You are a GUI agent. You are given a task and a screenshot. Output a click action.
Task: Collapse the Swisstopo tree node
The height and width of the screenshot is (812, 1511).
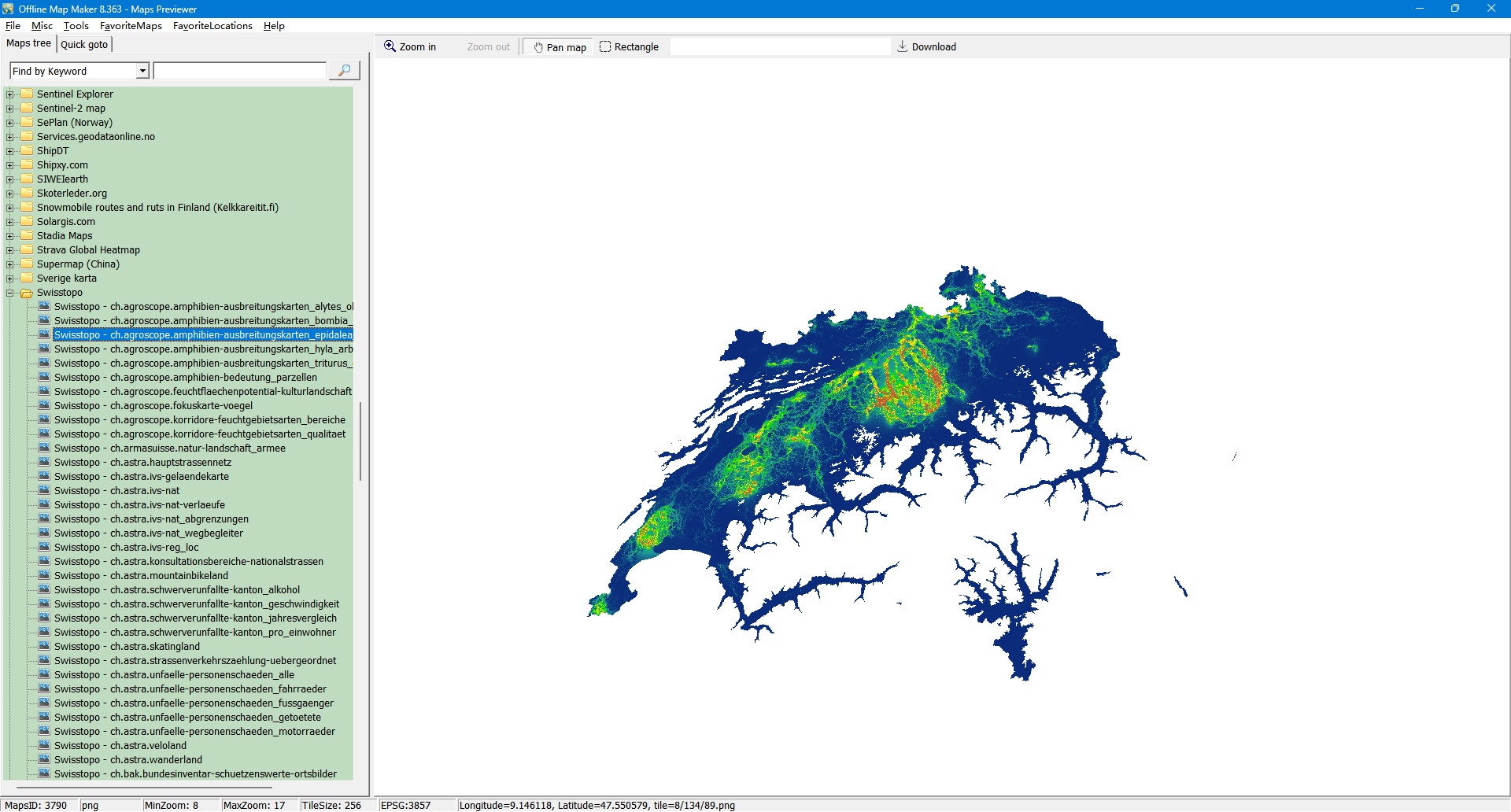tap(10, 293)
